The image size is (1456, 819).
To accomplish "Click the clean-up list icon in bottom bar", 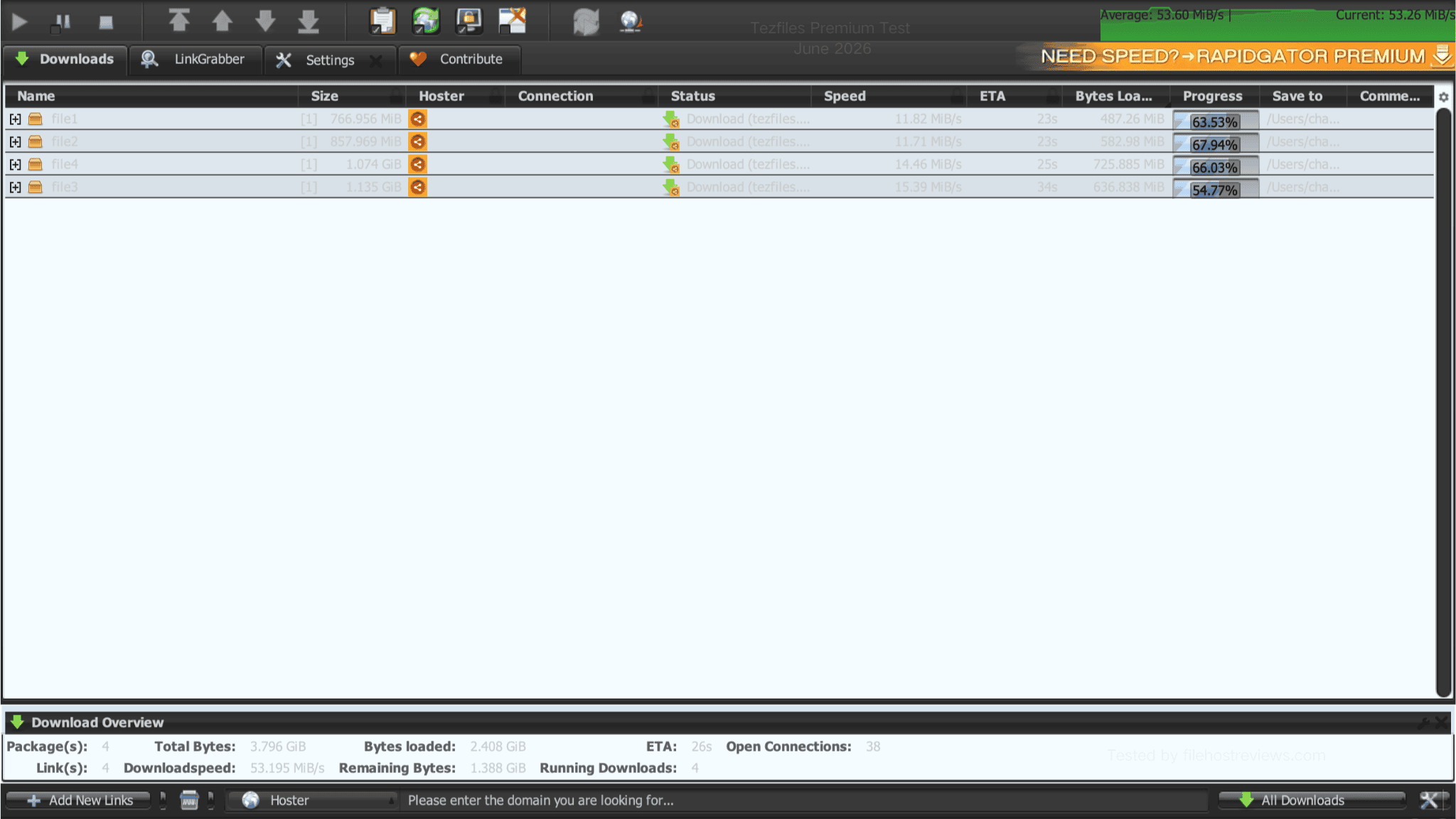I will click(x=189, y=800).
